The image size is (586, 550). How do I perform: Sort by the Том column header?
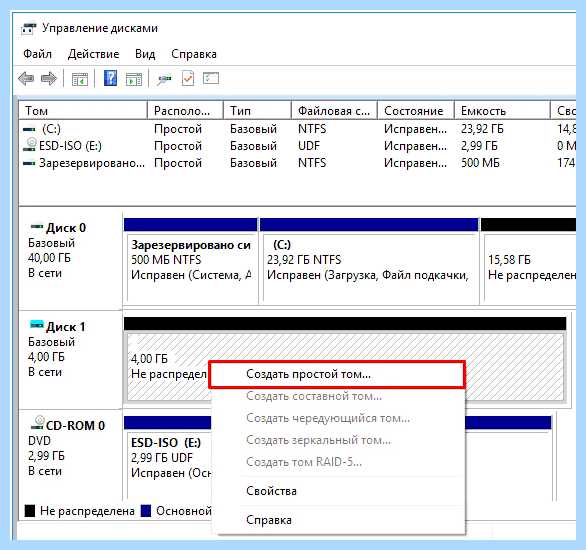click(83, 111)
